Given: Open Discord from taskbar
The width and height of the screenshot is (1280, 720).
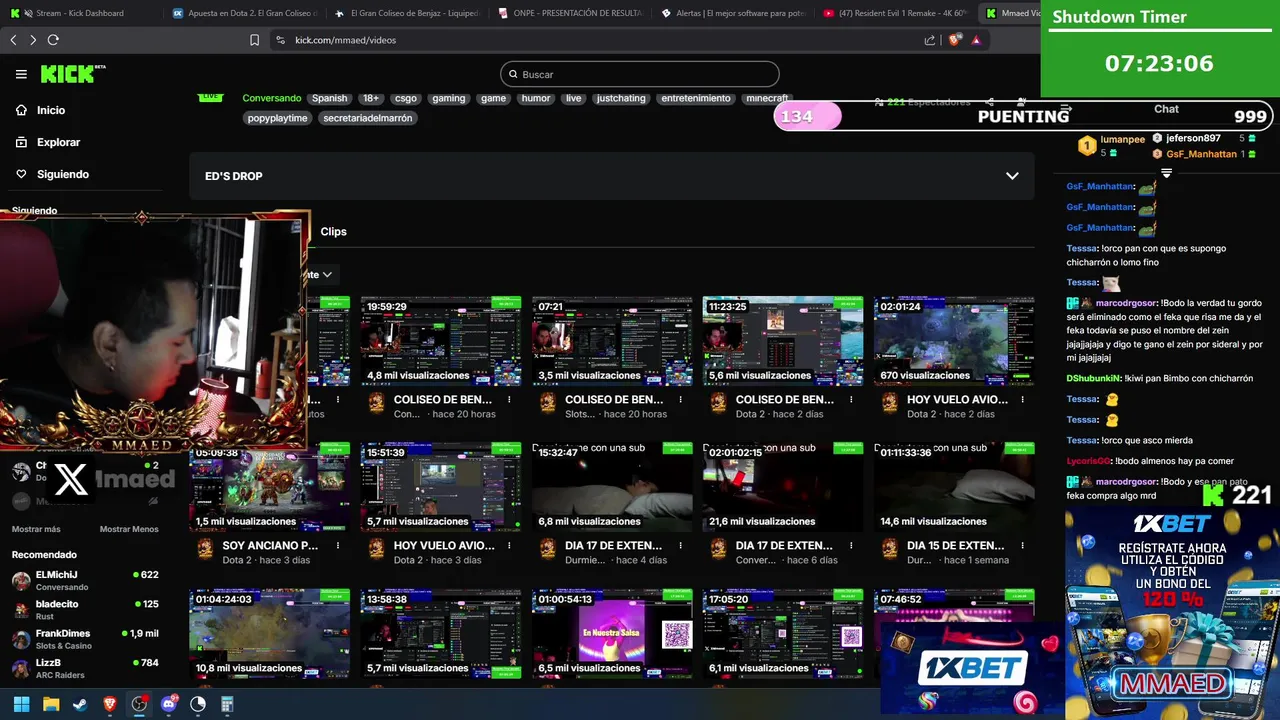Looking at the screenshot, I should click(169, 704).
